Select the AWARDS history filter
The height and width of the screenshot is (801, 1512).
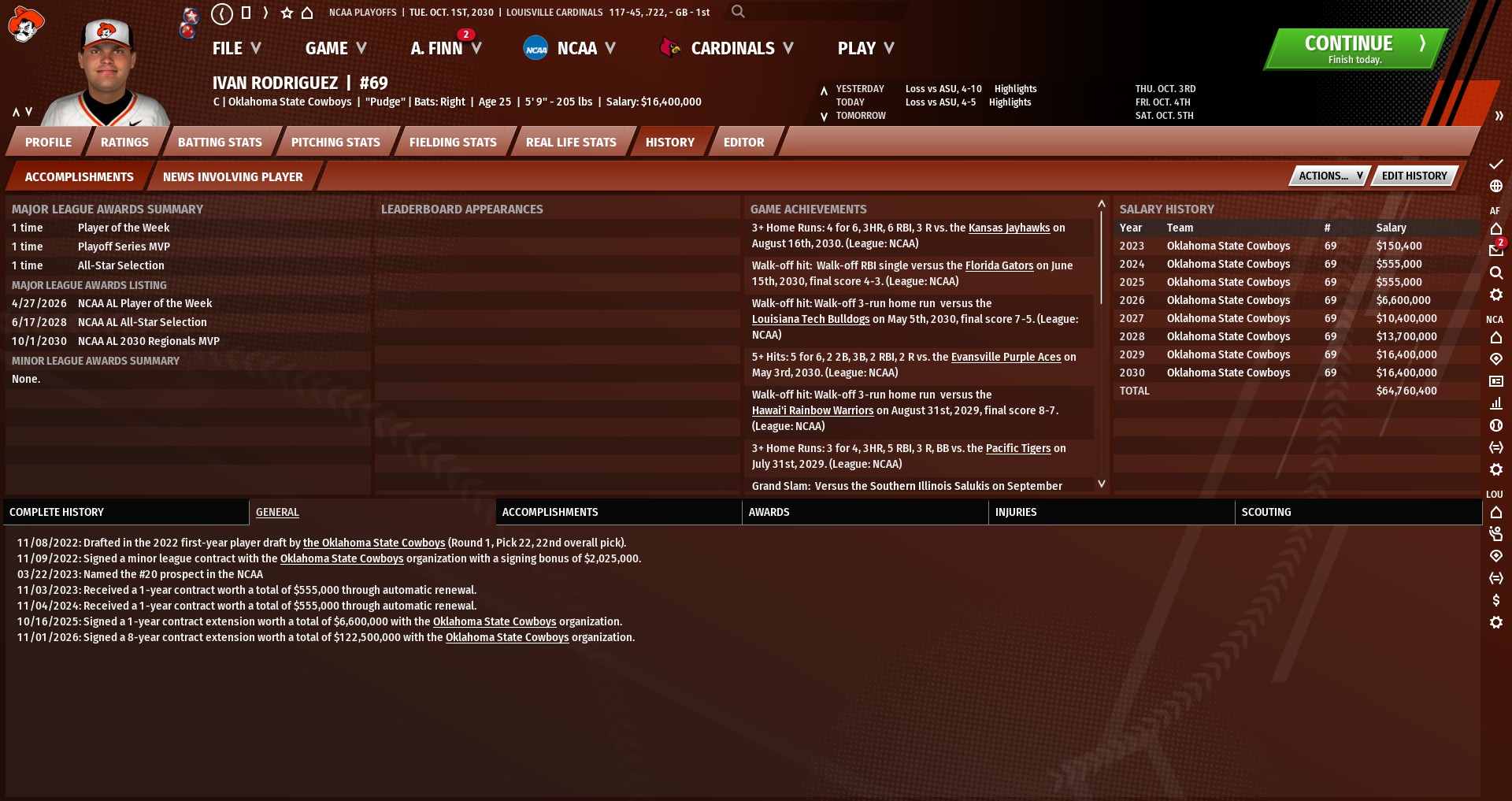pyautogui.click(x=865, y=512)
